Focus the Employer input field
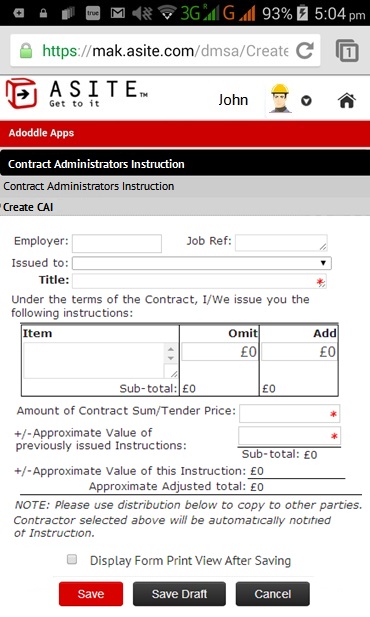 pos(117,243)
